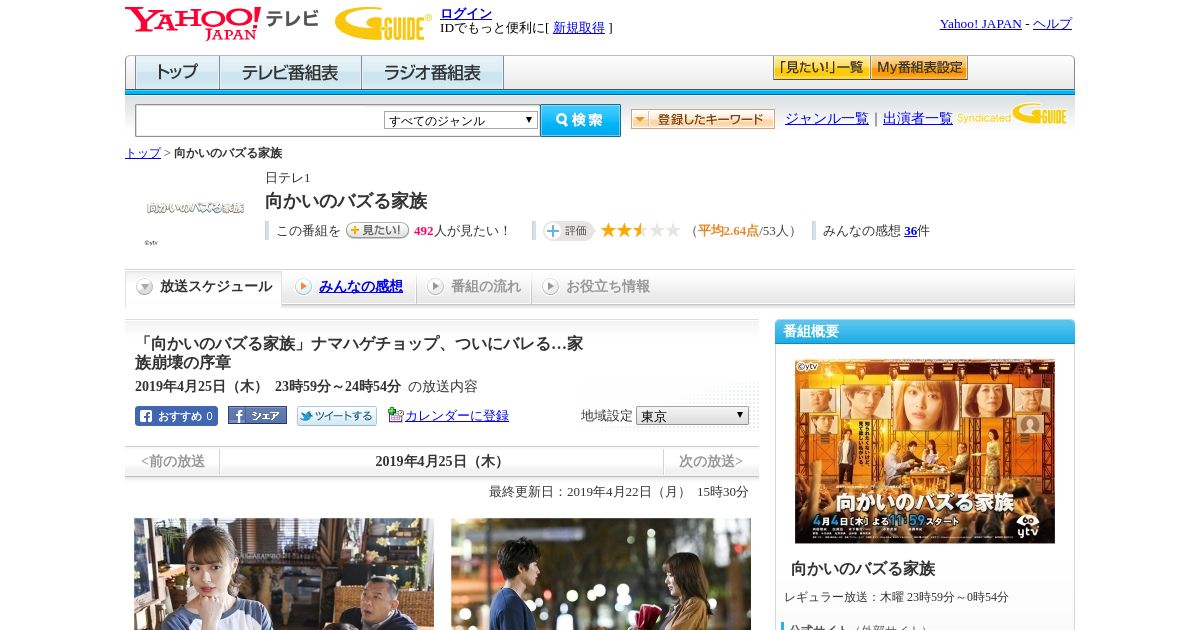This screenshot has width=1200, height=630.
Task: Click the 最終更新日 timestamp text
Action: (619, 492)
